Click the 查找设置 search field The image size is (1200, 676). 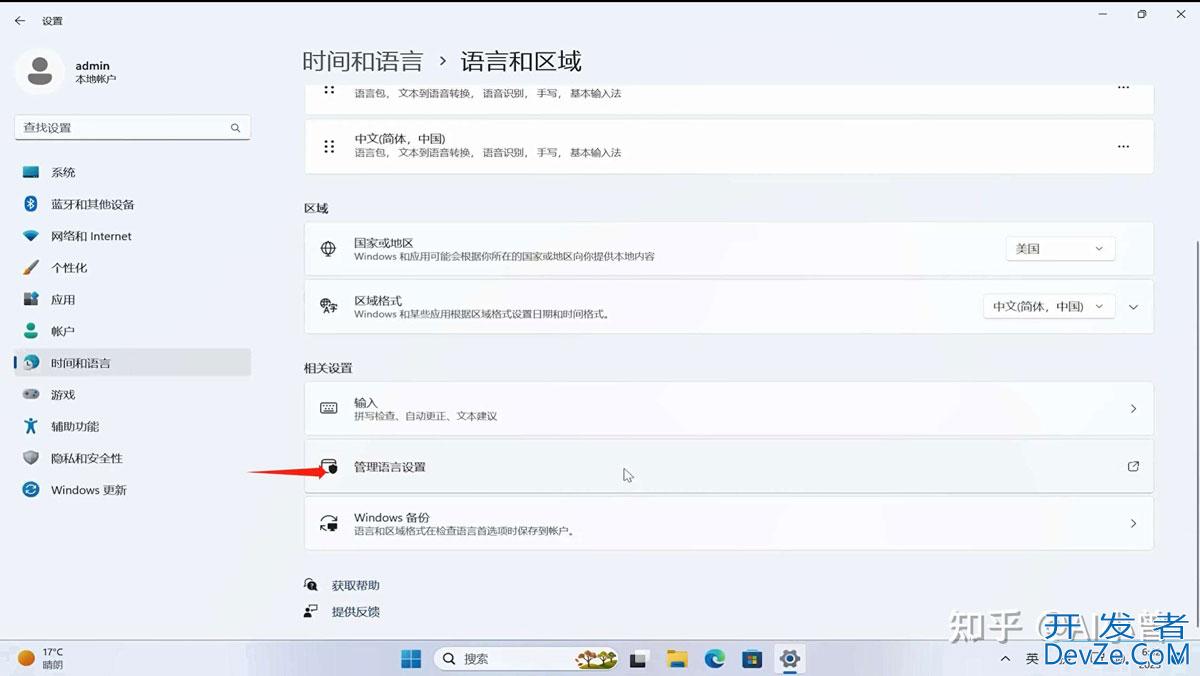132,128
